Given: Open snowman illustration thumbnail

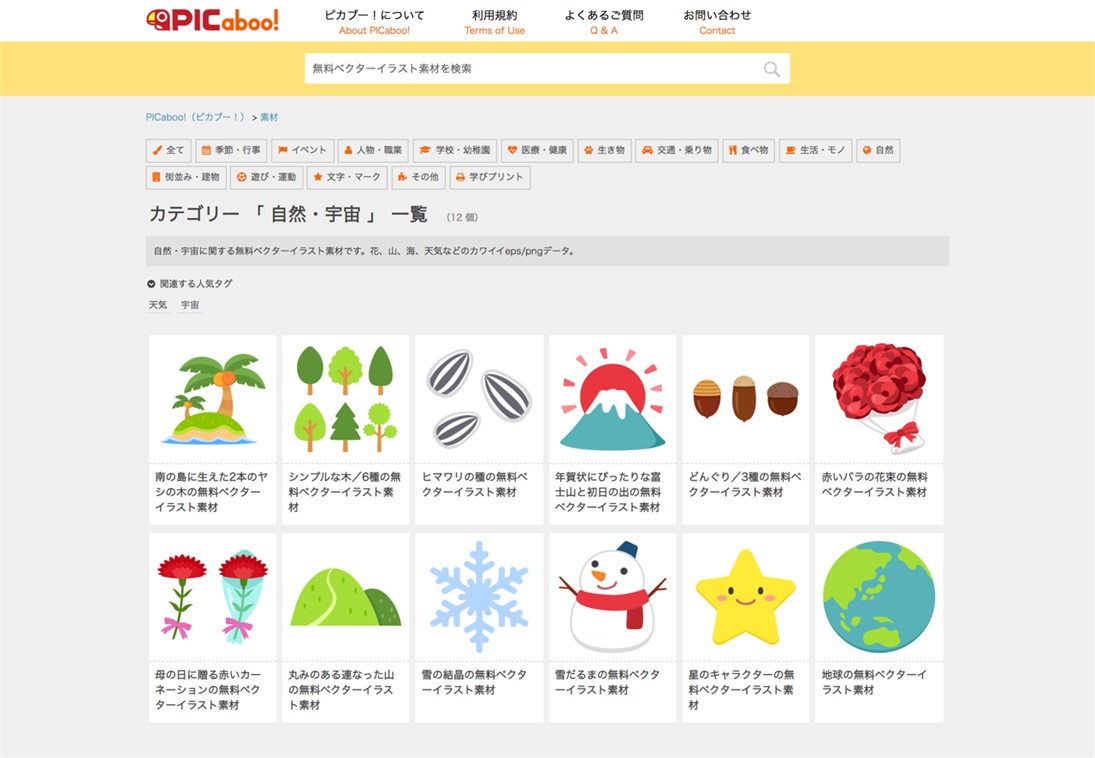Looking at the screenshot, I should pyautogui.click(x=612, y=597).
